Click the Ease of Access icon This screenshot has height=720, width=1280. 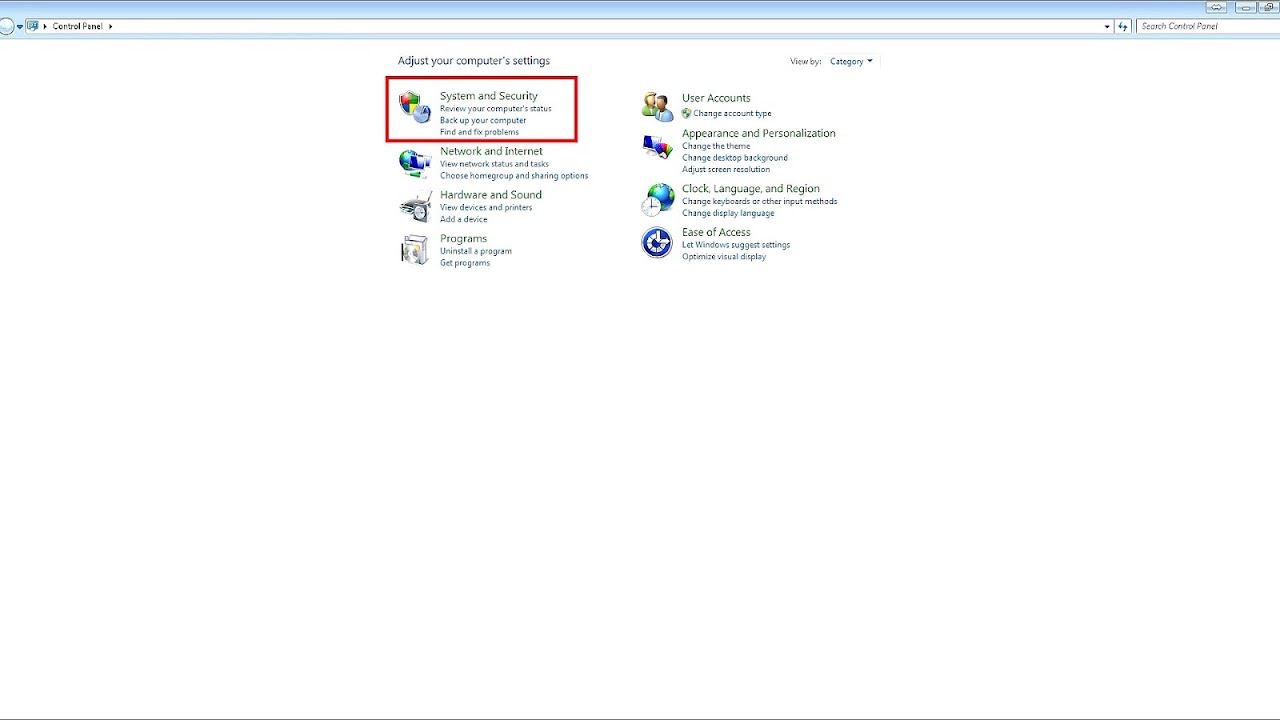pyautogui.click(x=657, y=243)
